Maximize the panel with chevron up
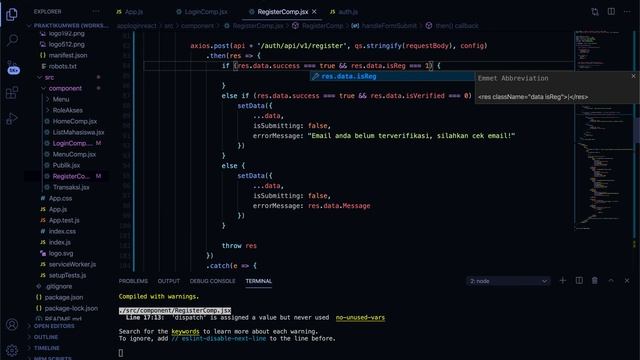Viewport: 640px width, 360px height. [x=611, y=280]
